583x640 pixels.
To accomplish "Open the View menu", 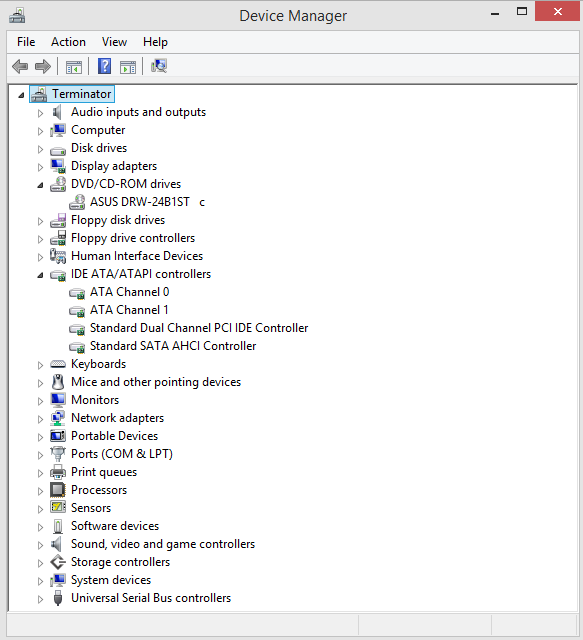I will (114, 42).
